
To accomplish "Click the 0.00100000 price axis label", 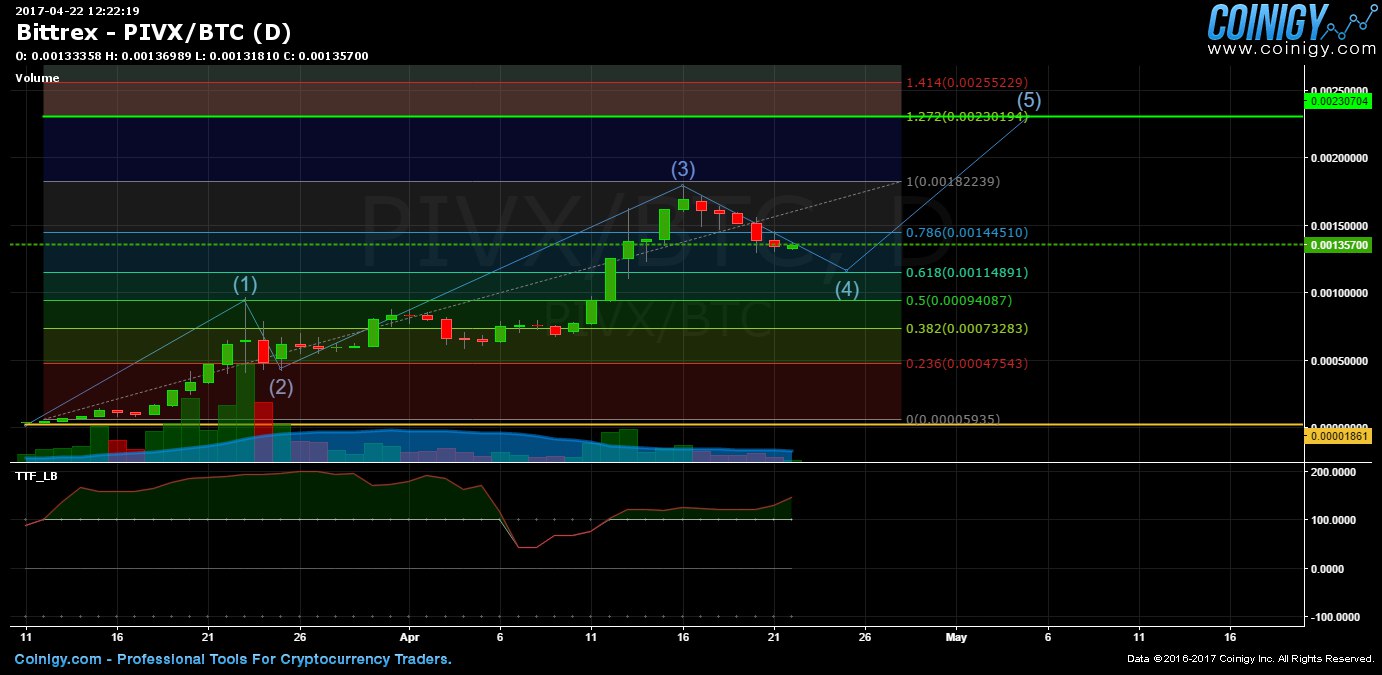I will pyautogui.click(x=1340, y=293).
